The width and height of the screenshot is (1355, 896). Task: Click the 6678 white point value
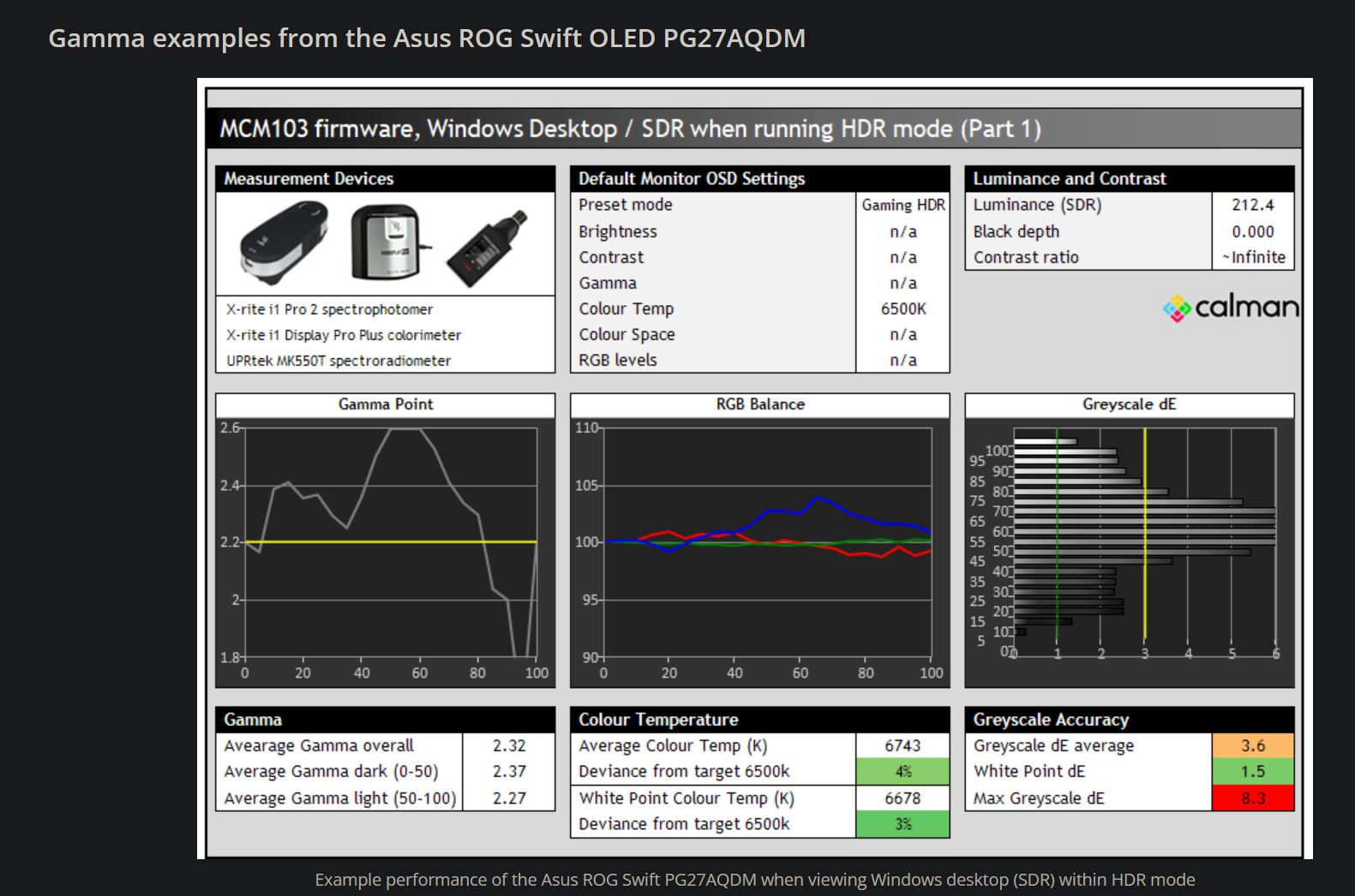903,798
